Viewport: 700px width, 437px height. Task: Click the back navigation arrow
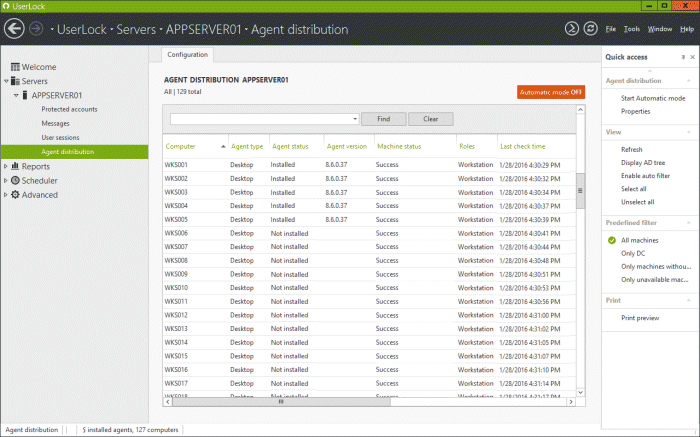[14, 30]
